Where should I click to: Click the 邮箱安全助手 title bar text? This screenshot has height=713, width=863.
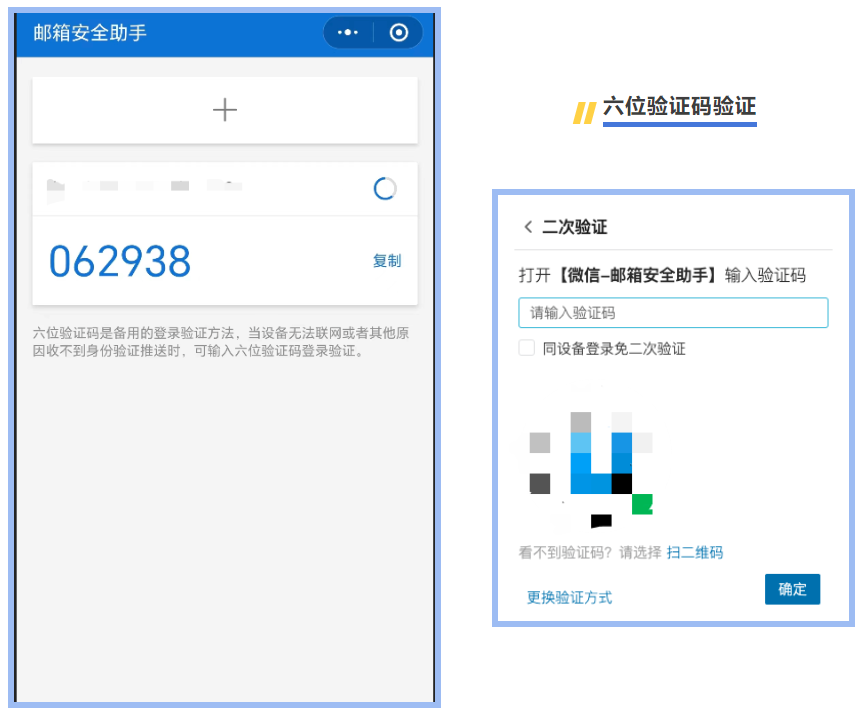[90, 33]
